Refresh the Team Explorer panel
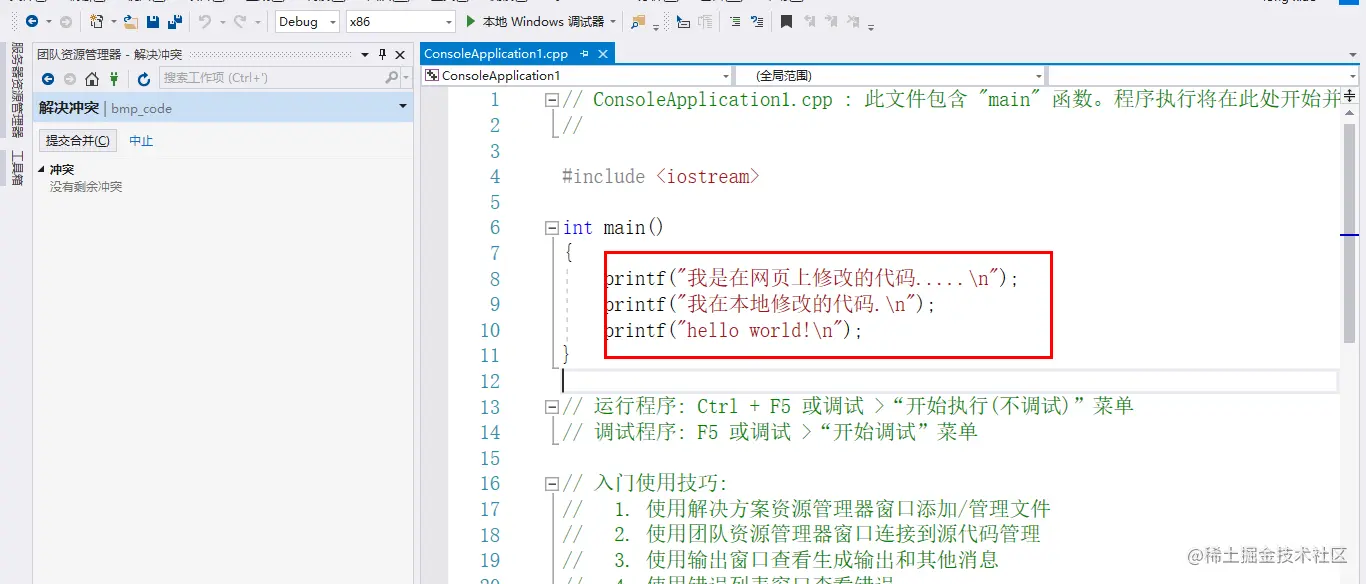 tap(144, 78)
